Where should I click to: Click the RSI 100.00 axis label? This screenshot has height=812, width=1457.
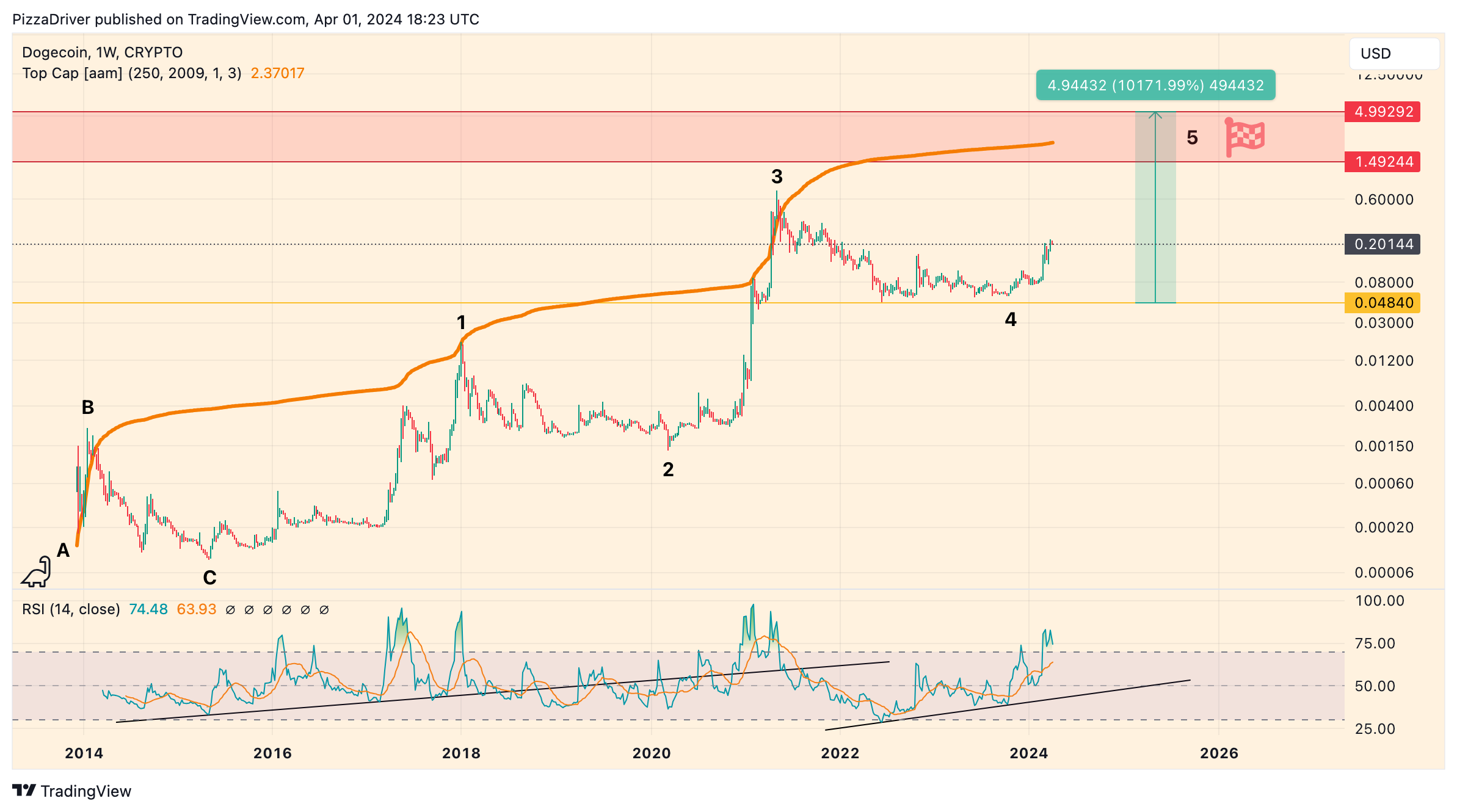(x=1380, y=601)
